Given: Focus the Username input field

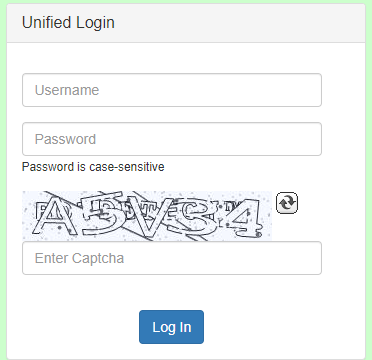Looking at the screenshot, I should [172, 90].
